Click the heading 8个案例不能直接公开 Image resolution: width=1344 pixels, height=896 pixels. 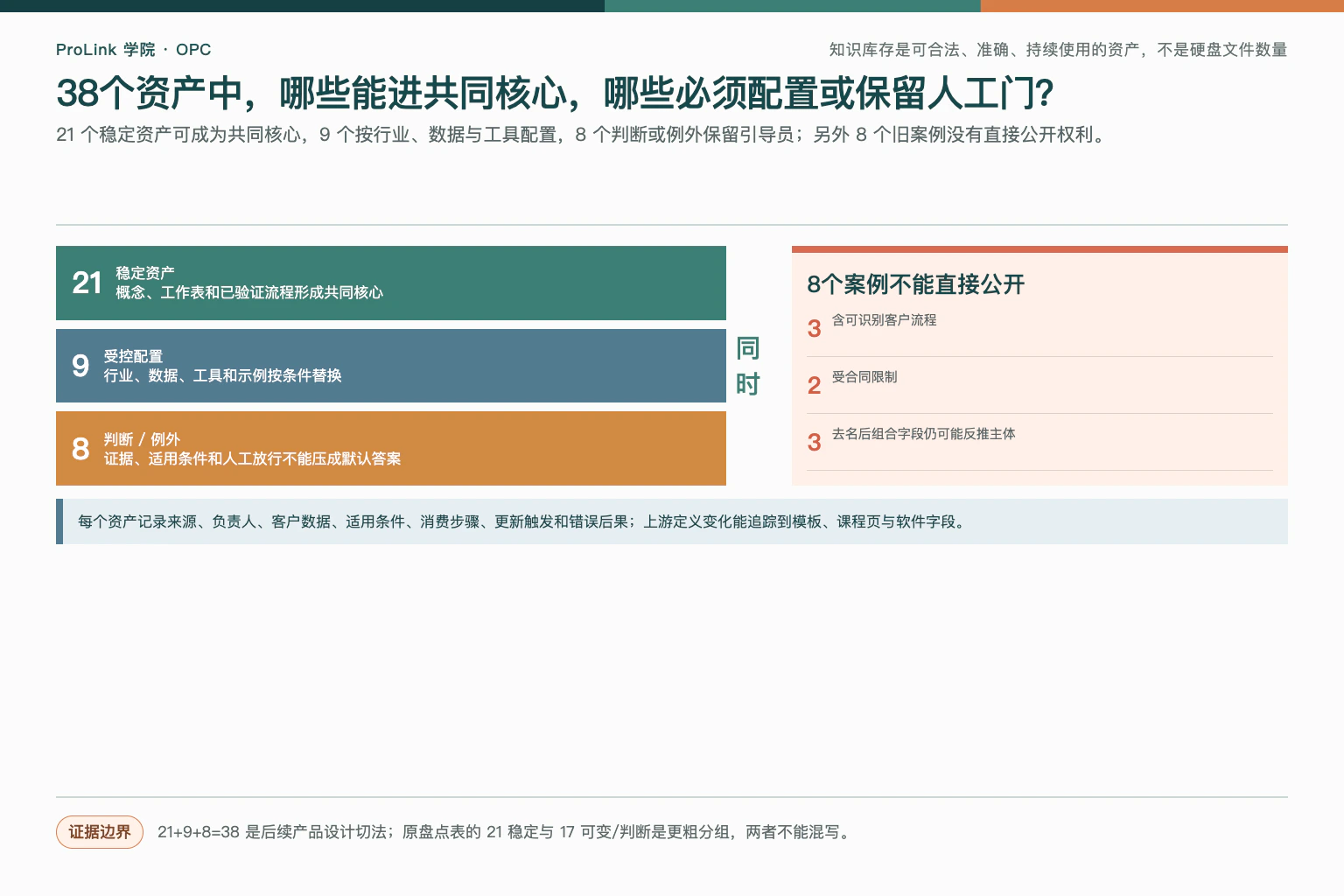coord(915,284)
